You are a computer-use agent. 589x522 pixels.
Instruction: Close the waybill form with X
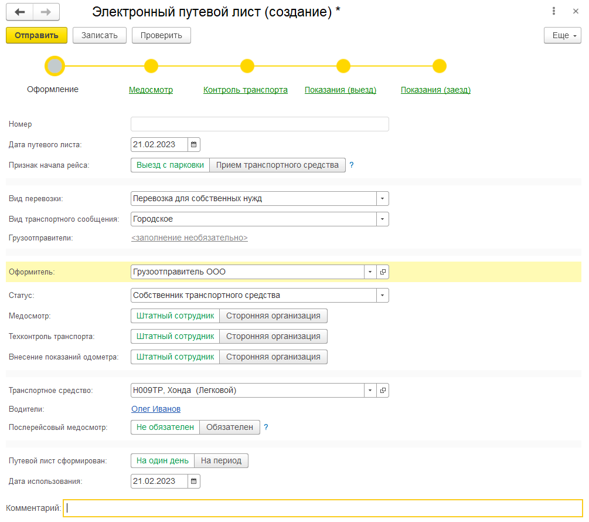(x=575, y=11)
